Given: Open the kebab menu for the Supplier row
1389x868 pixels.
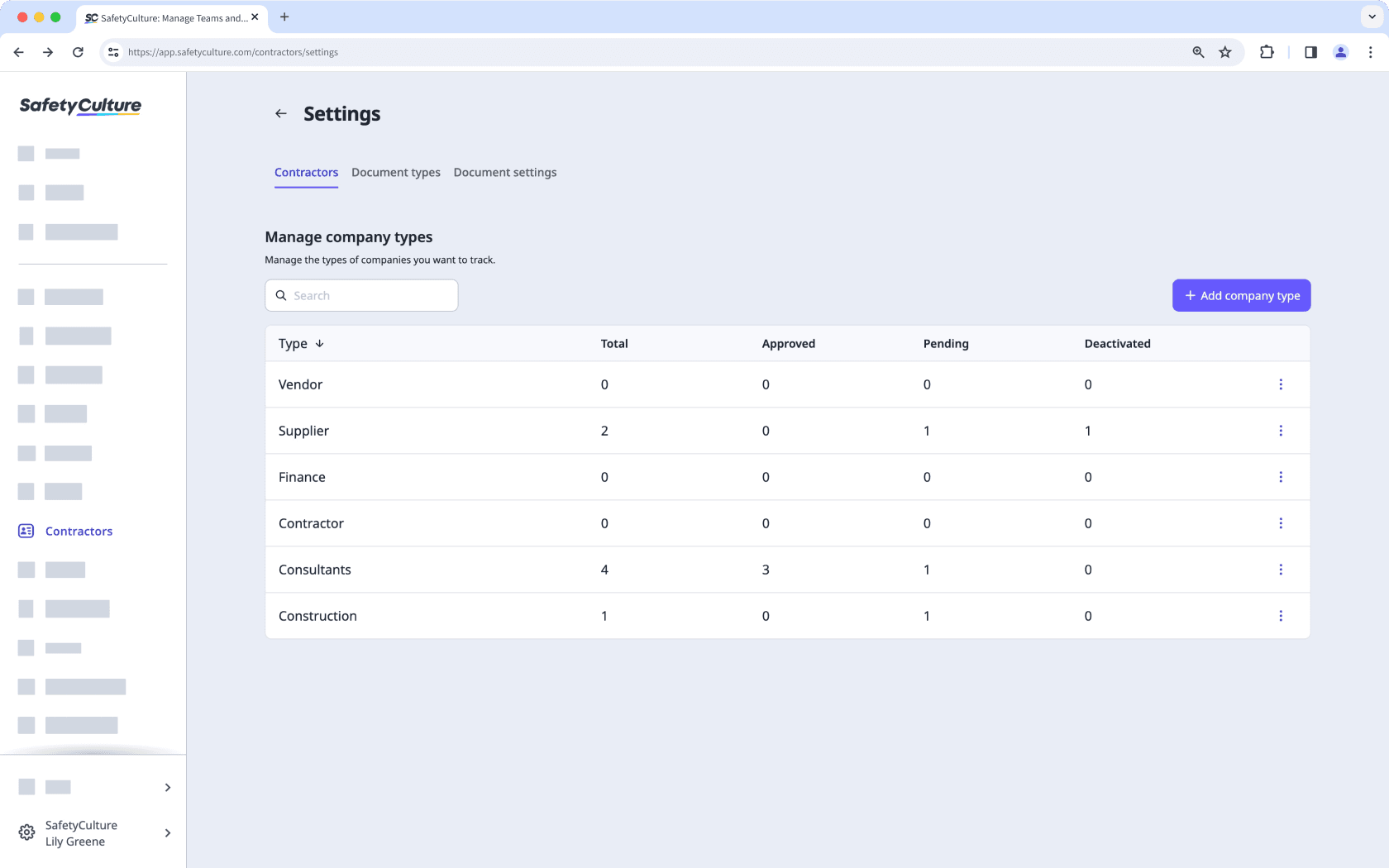Looking at the screenshot, I should [1282, 431].
